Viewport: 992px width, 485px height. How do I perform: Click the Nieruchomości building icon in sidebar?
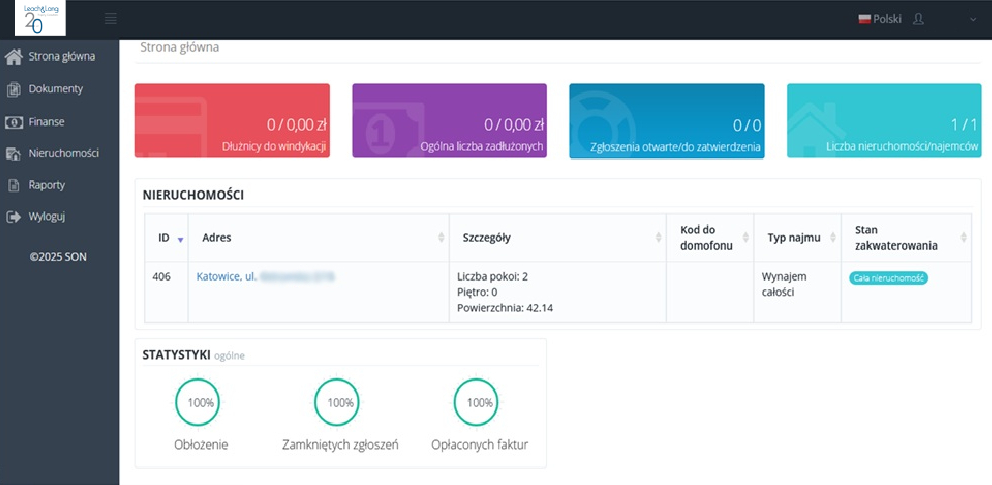click(14, 154)
